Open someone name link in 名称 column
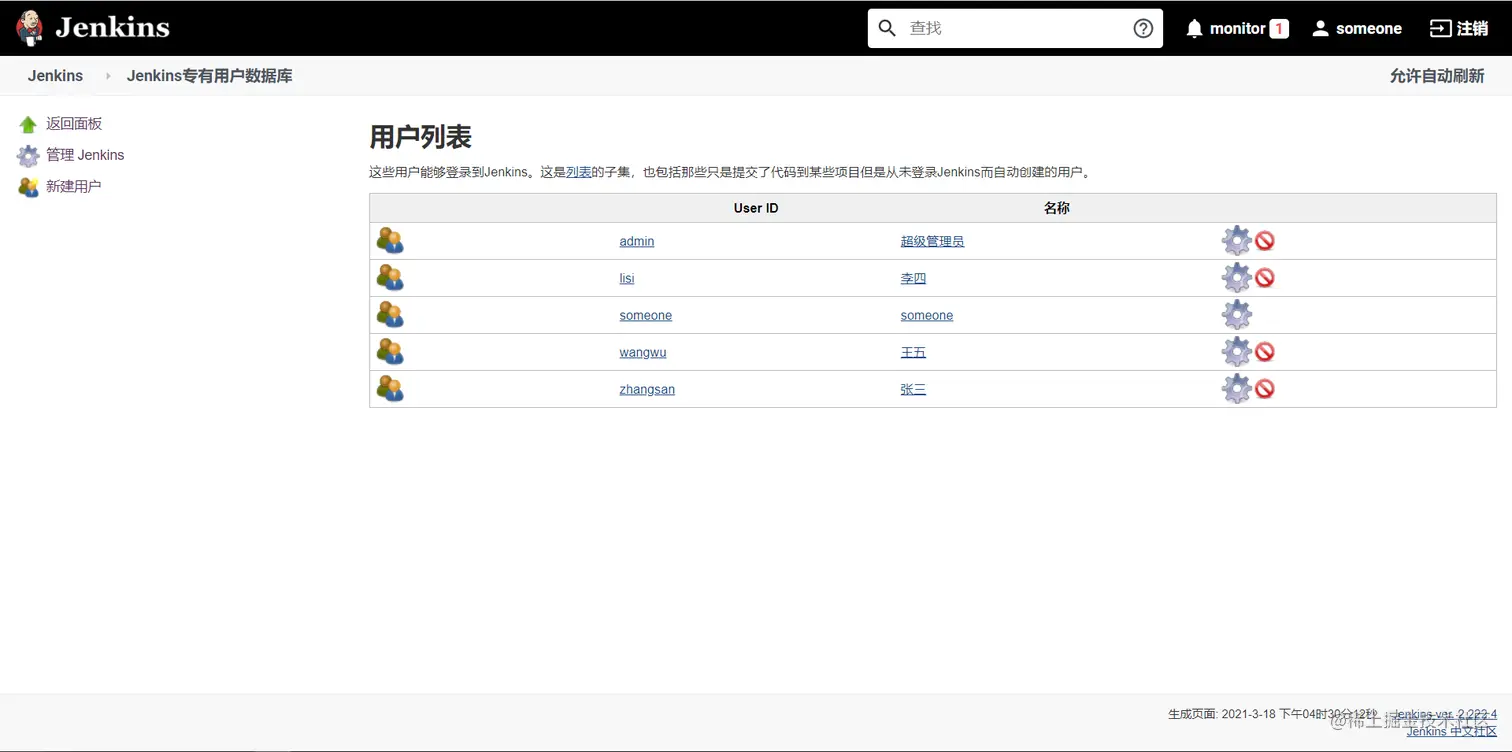Viewport: 1512px width, 752px height. coord(927,315)
